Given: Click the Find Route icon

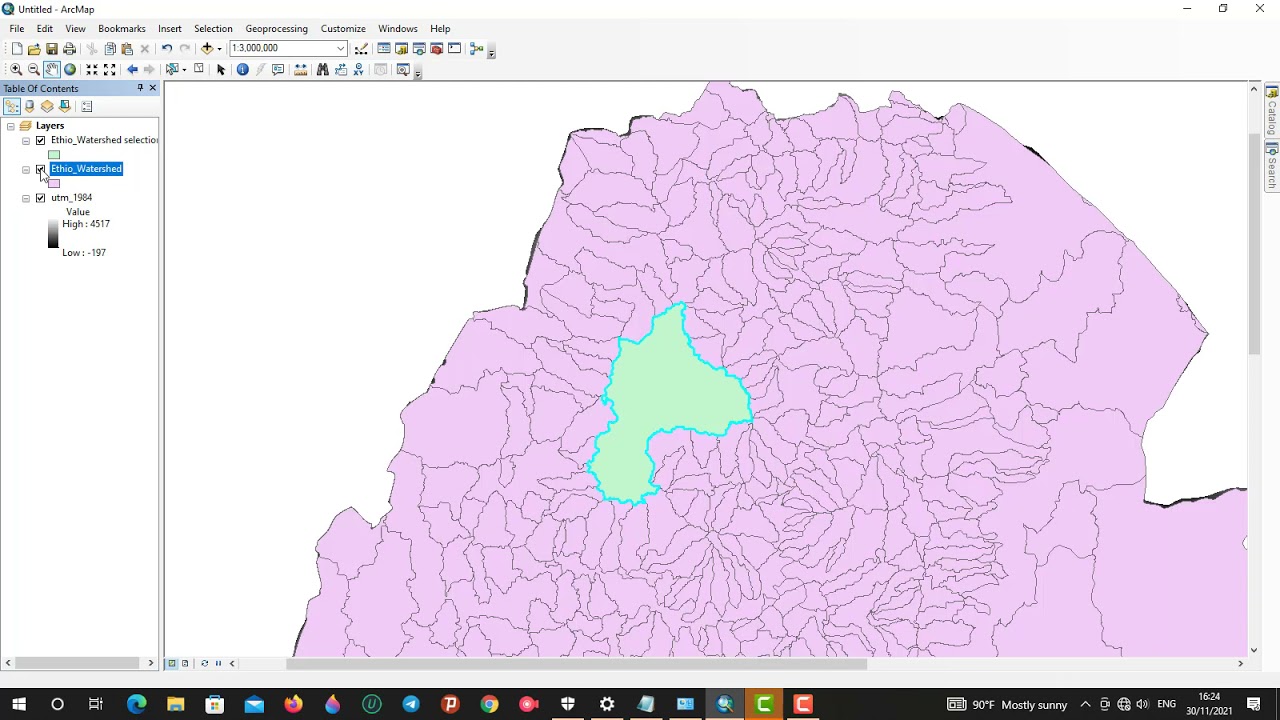Looking at the screenshot, I should pos(341,69).
